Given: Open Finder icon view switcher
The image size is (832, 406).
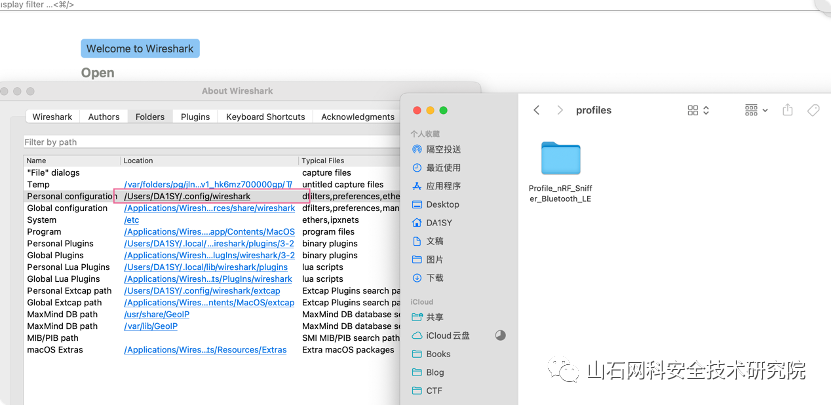Looking at the screenshot, I should point(698,110).
